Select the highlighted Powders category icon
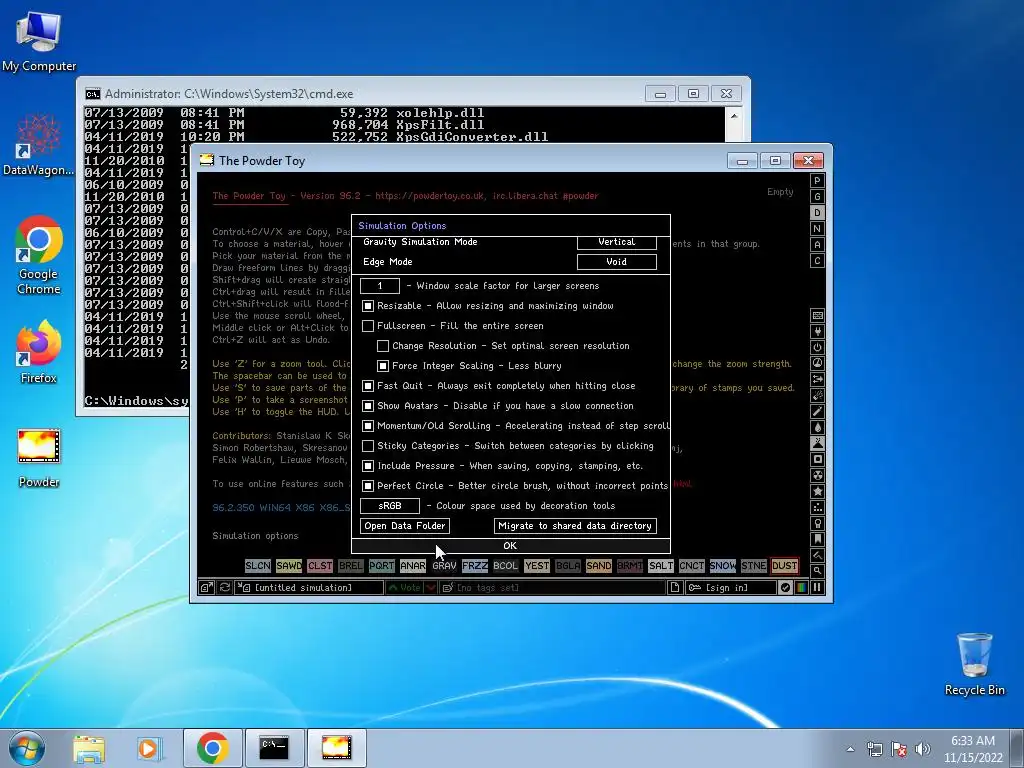The height and width of the screenshot is (768, 1024). pos(817,443)
